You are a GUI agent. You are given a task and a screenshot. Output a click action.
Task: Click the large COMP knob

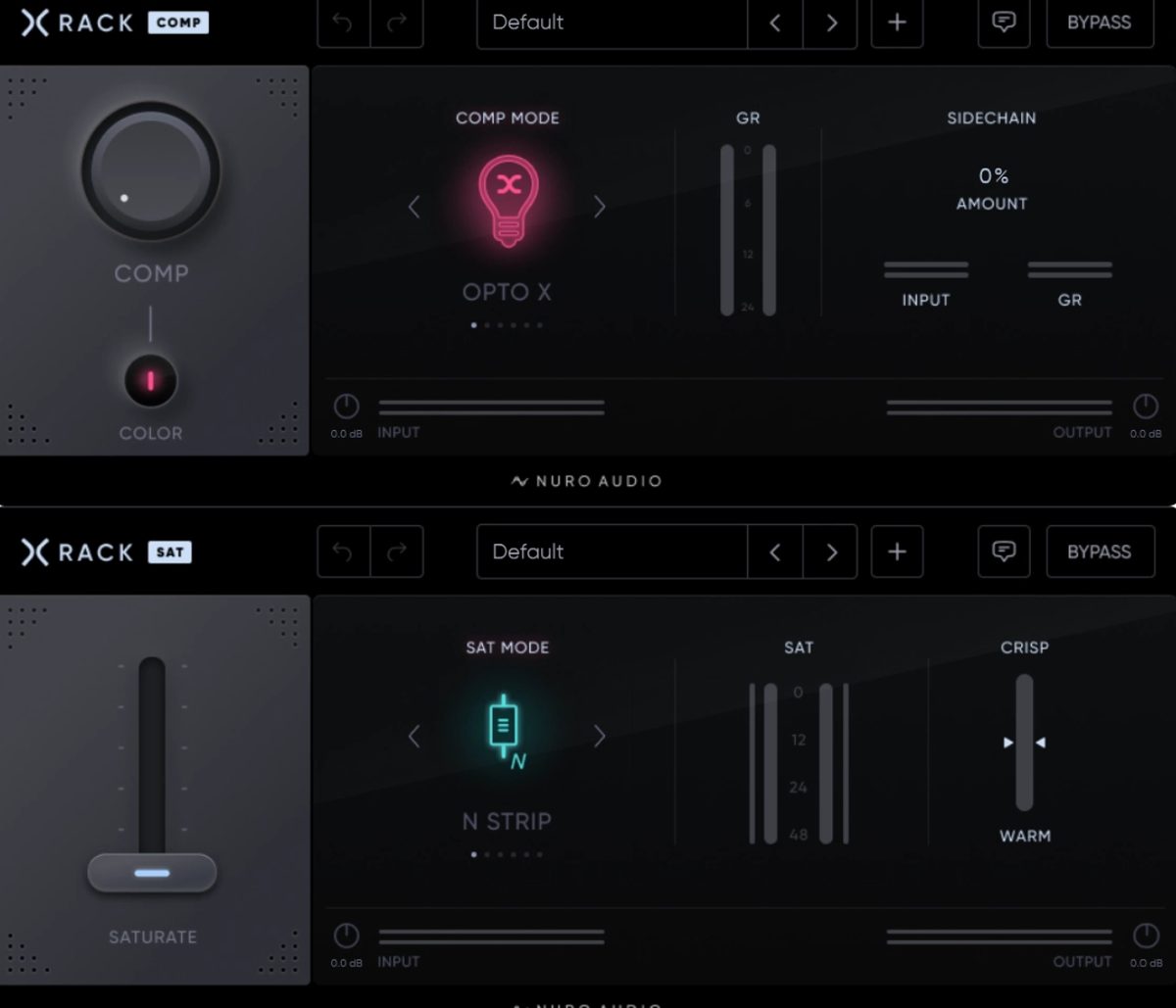click(151, 172)
